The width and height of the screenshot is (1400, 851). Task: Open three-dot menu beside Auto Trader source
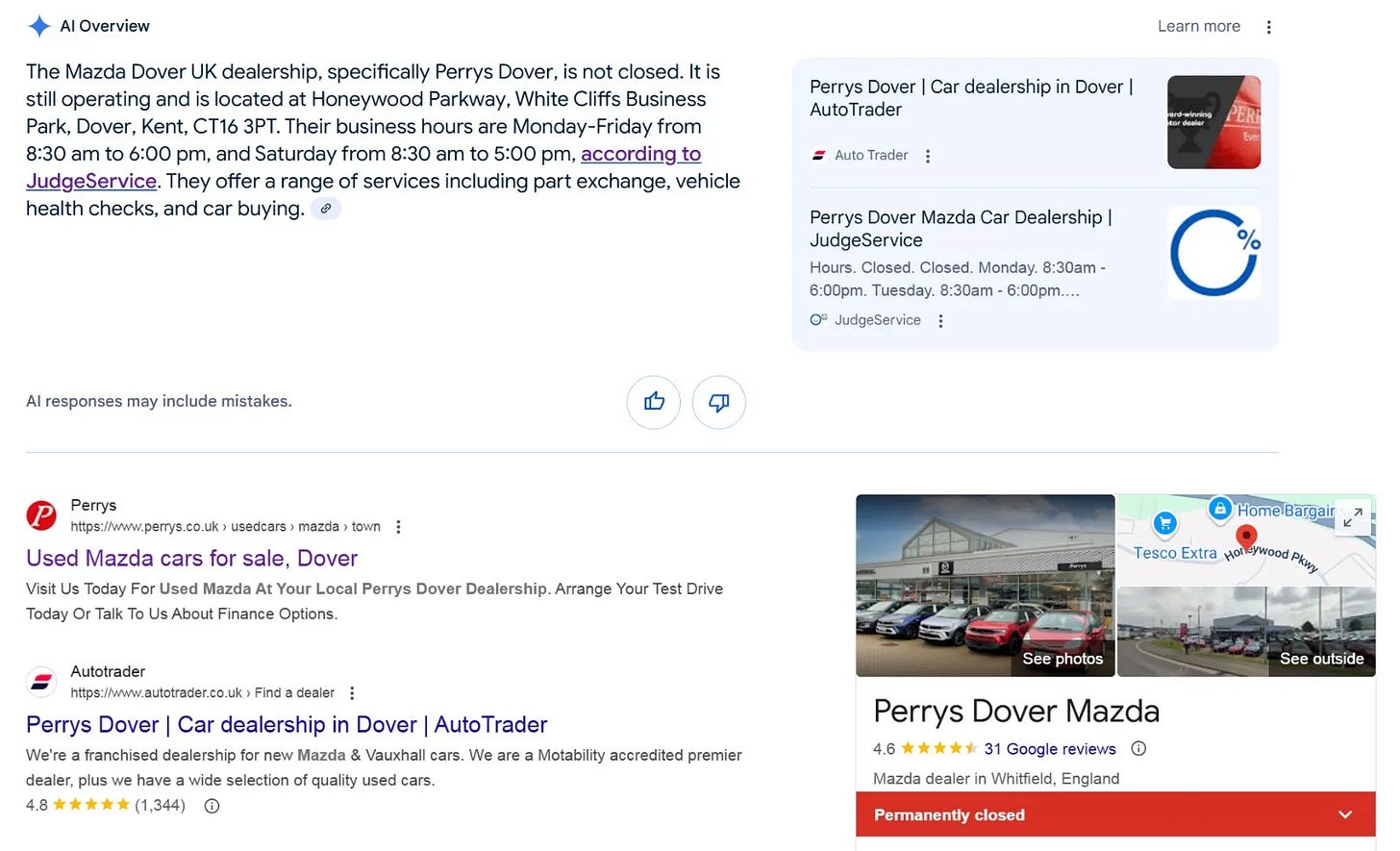click(x=928, y=156)
